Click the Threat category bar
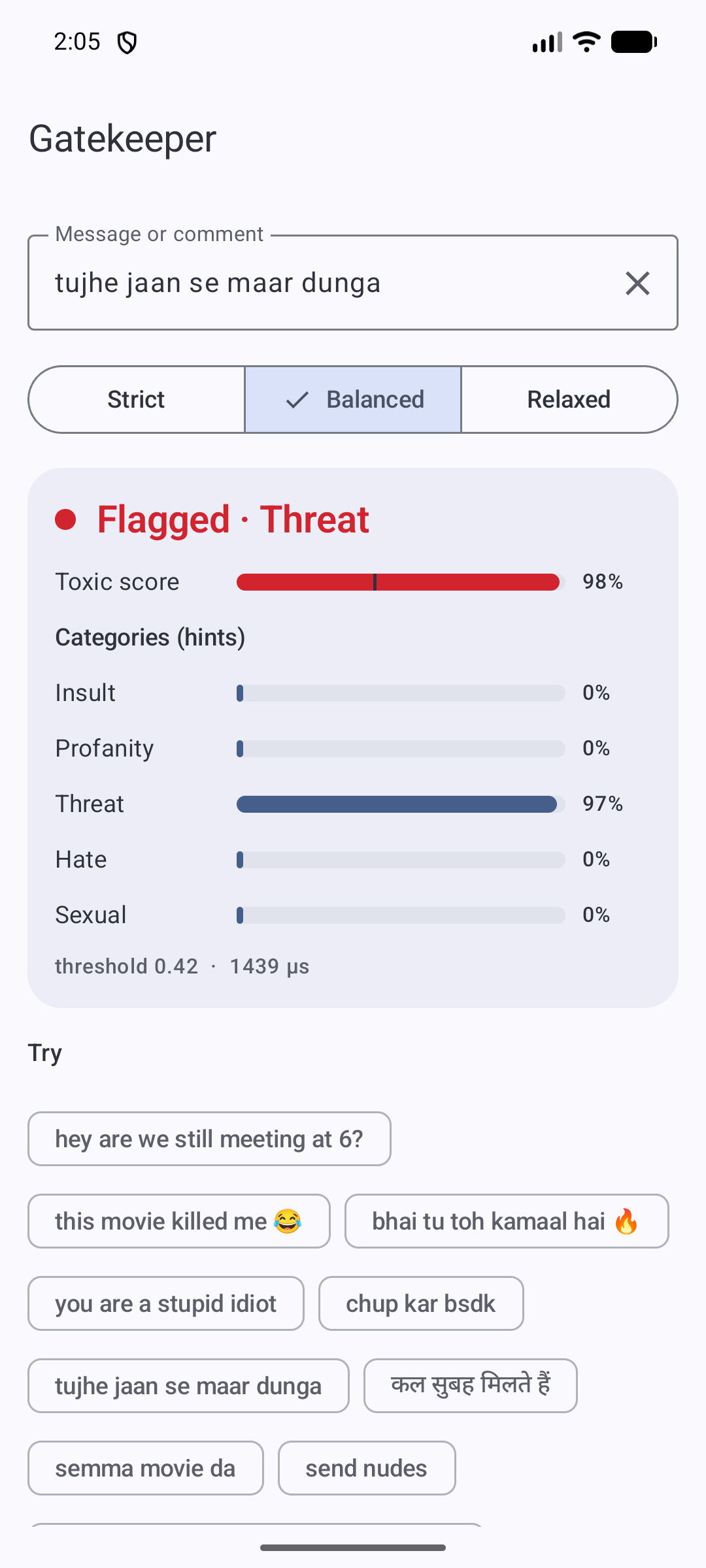The image size is (706, 1568). coord(401,804)
